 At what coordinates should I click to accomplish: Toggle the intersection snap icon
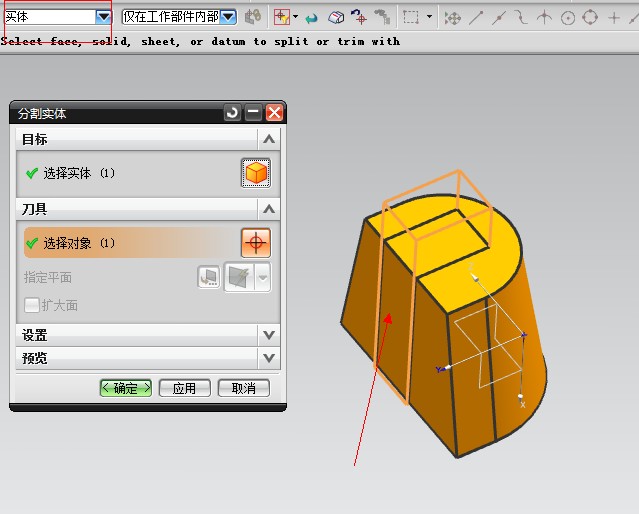point(544,18)
